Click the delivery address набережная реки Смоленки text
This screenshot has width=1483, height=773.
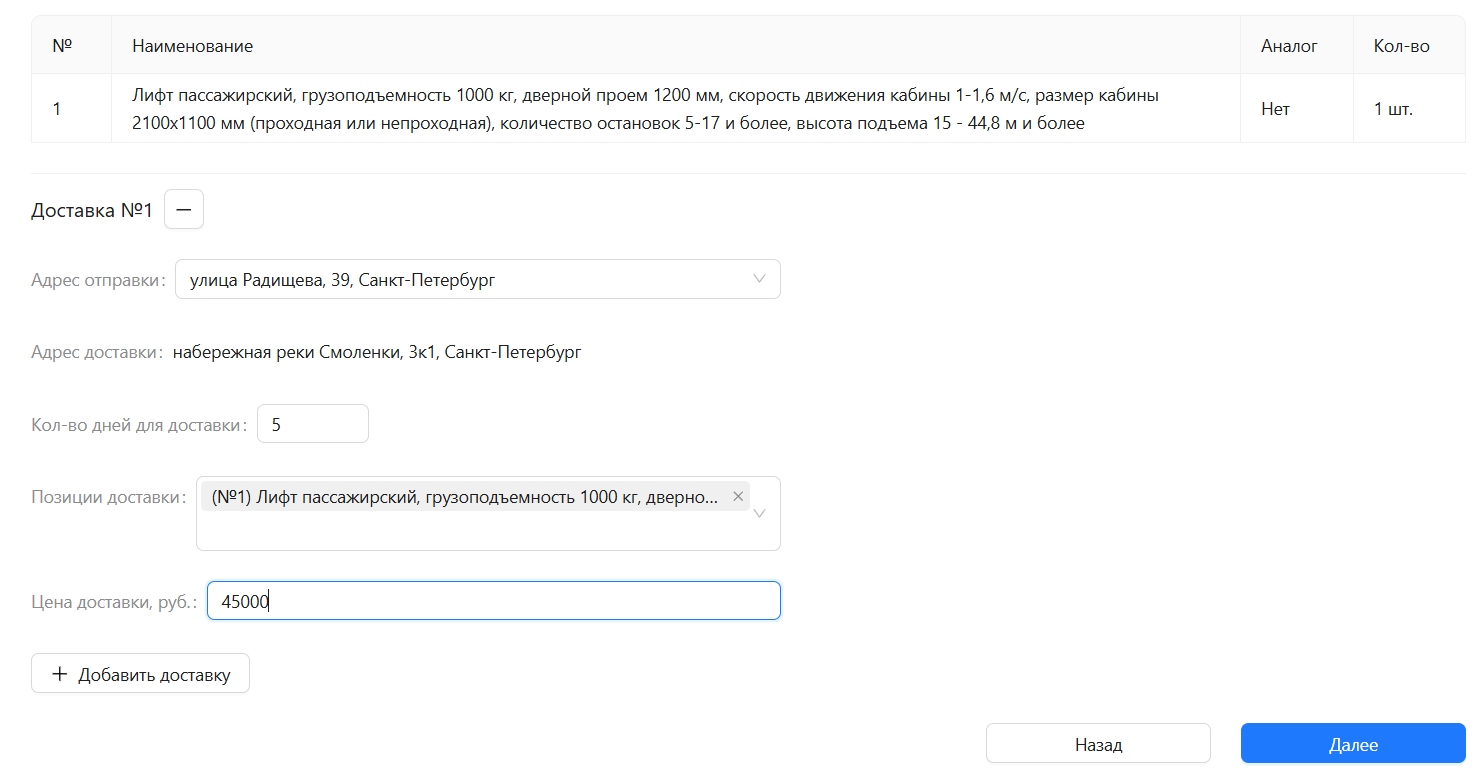click(377, 352)
